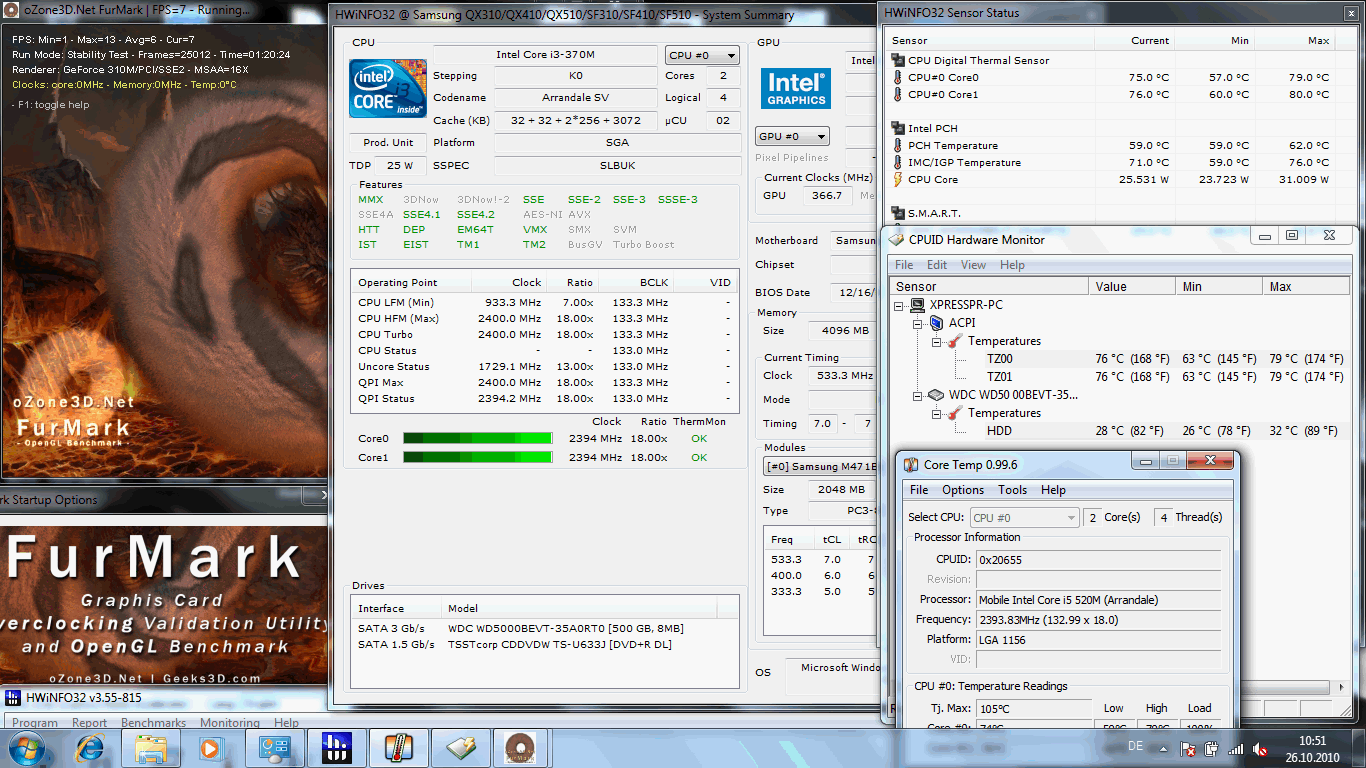Open HWiNFO32 Monitoring menu
The width and height of the screenshot is (1366, 768).
point(230,722)
